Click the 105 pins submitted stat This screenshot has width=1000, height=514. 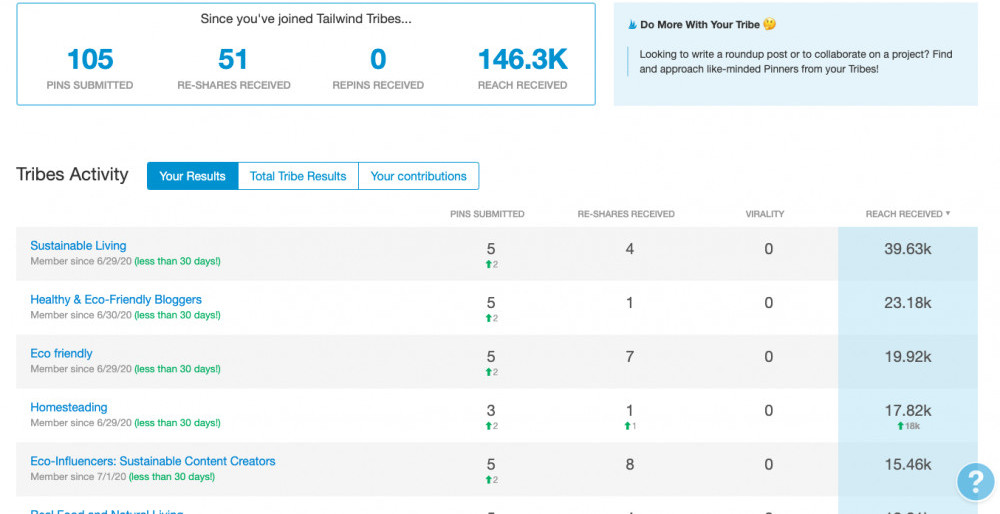click(x=90, y=60)
